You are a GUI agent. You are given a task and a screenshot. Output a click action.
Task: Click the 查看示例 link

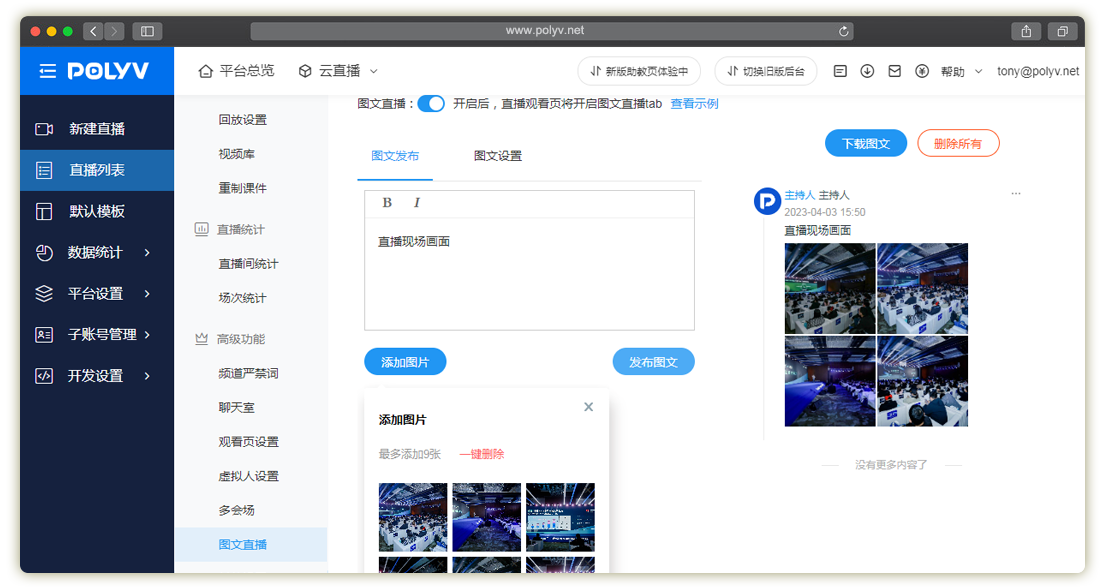pyautogui.click(x=694, y=104)
